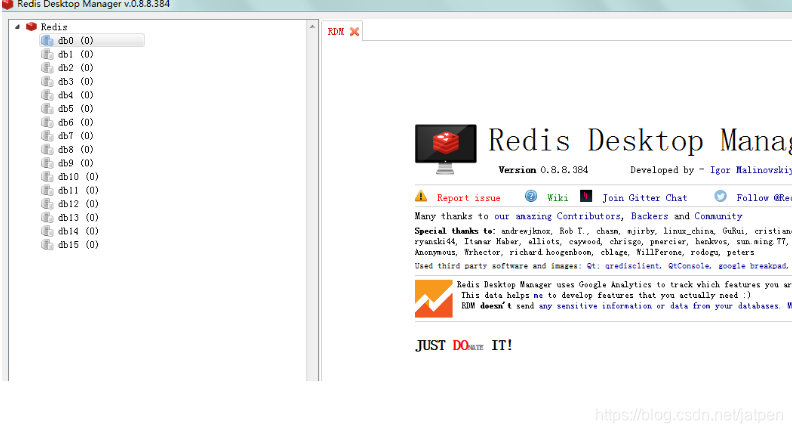Open the Wiki link
The width and height of the screenshot is (792, 433).
[x=557, y=198]
